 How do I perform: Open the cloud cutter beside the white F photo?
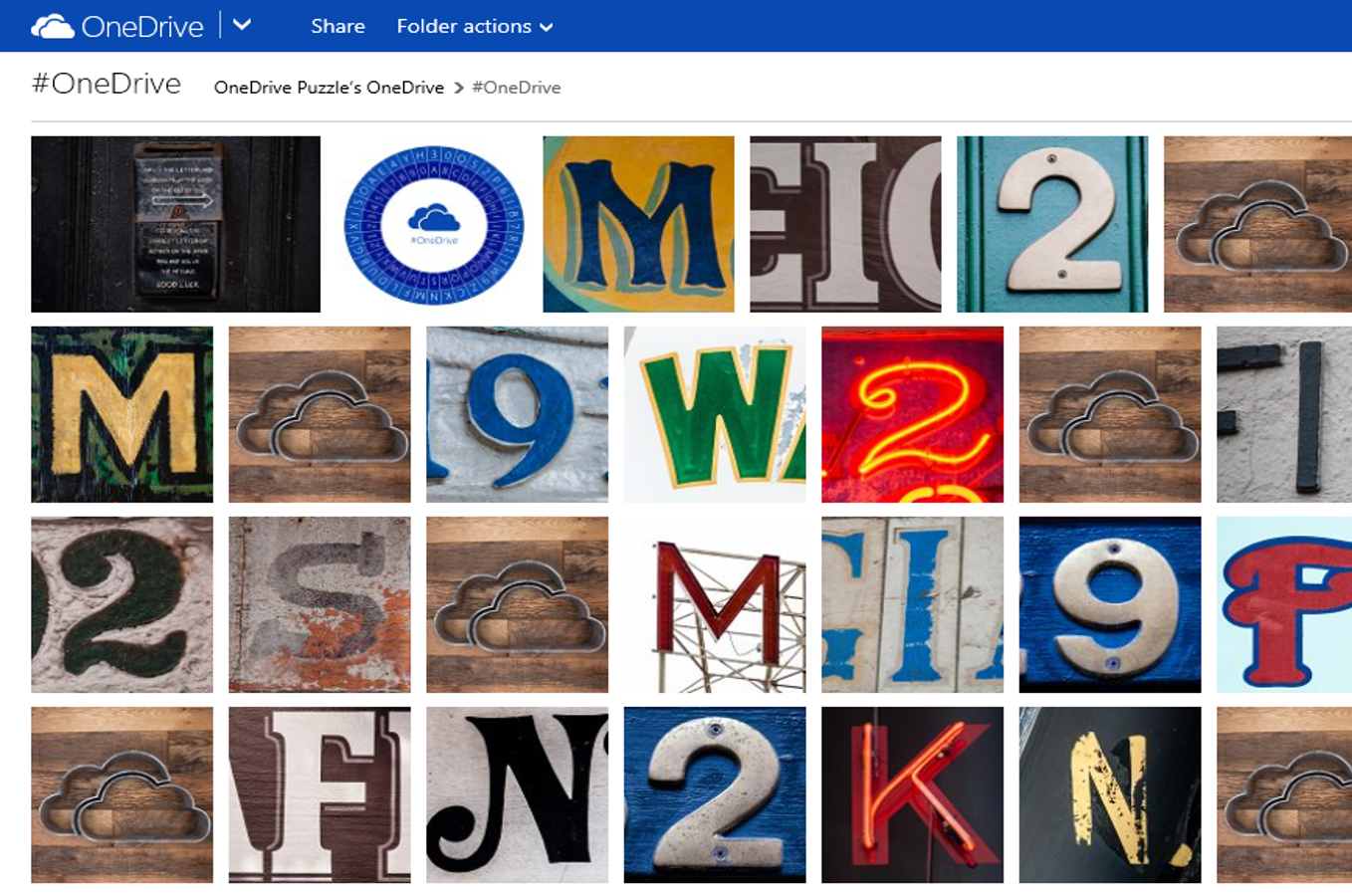click(x=121, y=794)
